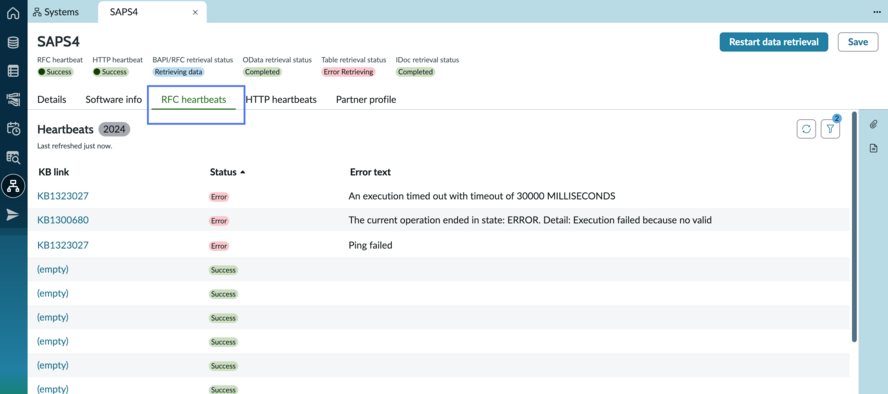Close the SAPS4 tab

tap(195, 12)
